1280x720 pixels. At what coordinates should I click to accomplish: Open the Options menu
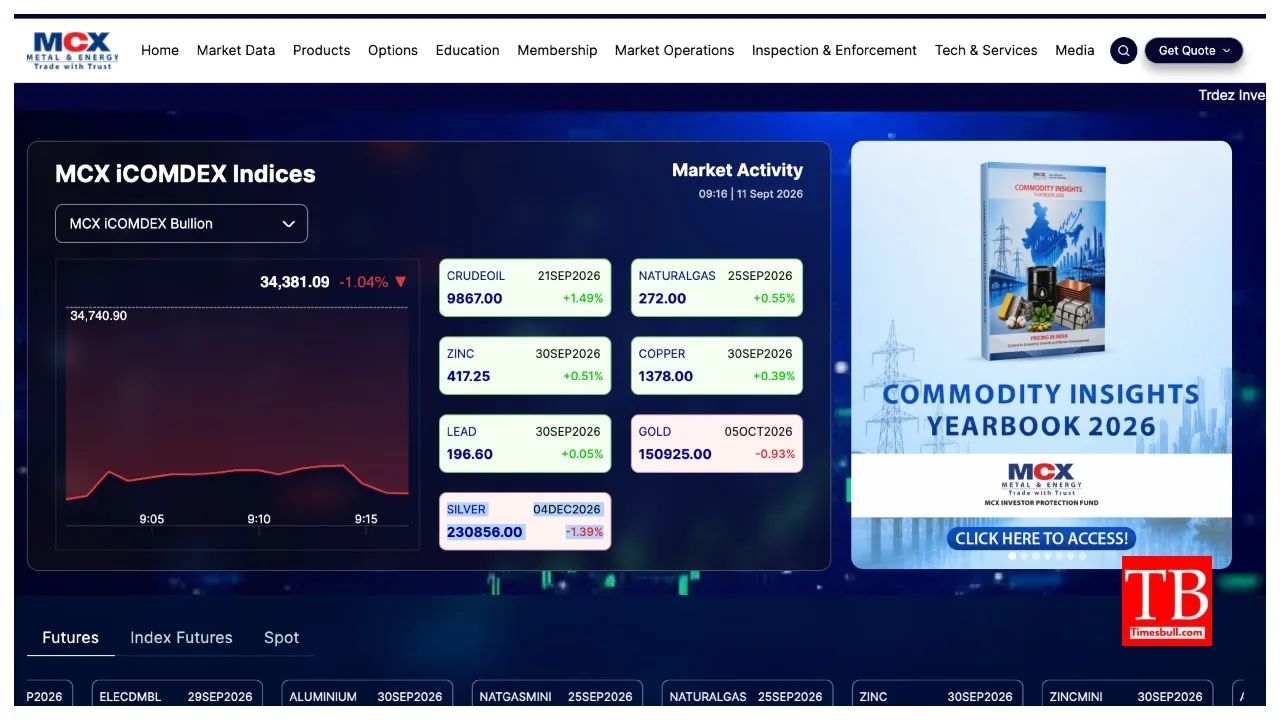[393, 50]
